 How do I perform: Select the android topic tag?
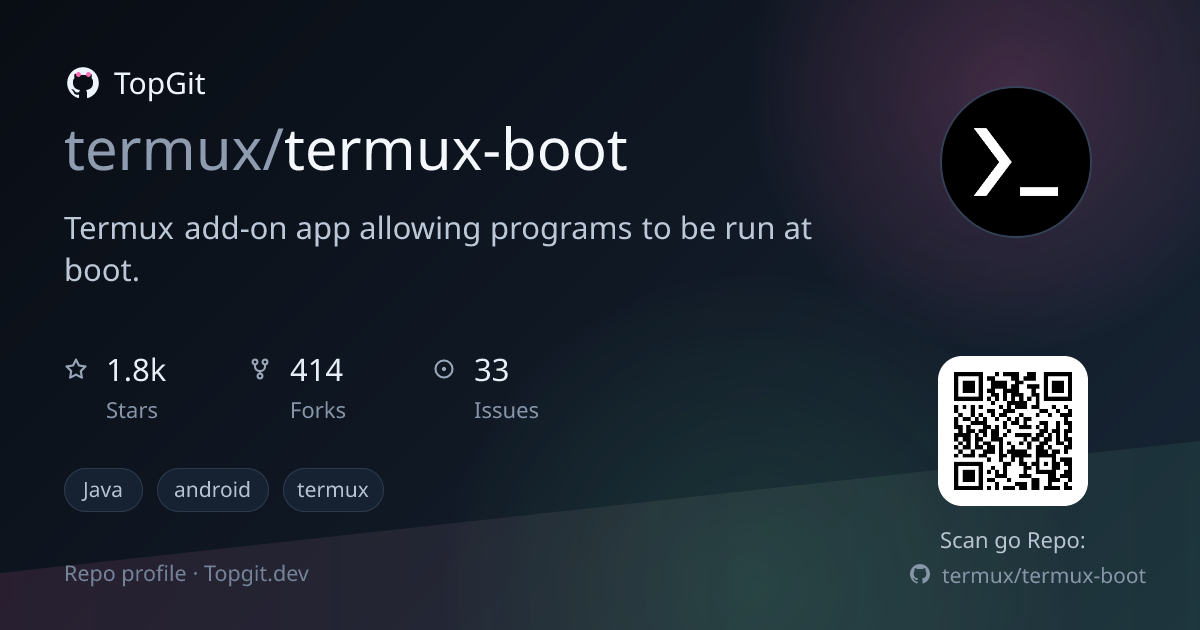click(x=212, y=490)
